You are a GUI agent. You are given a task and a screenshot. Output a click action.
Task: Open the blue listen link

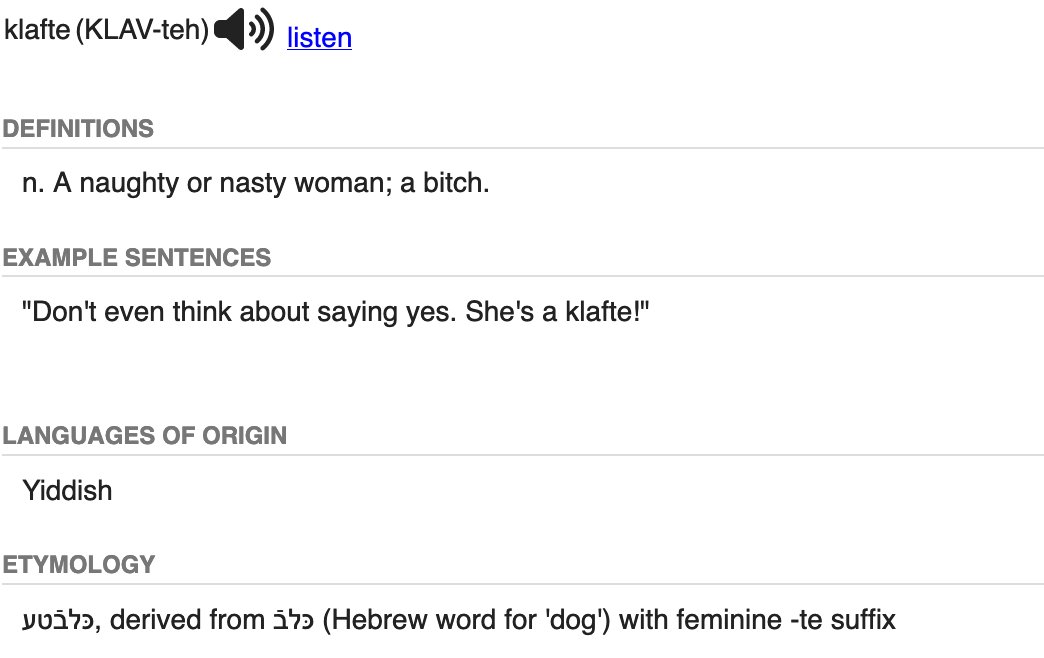[x=320, y=37]
